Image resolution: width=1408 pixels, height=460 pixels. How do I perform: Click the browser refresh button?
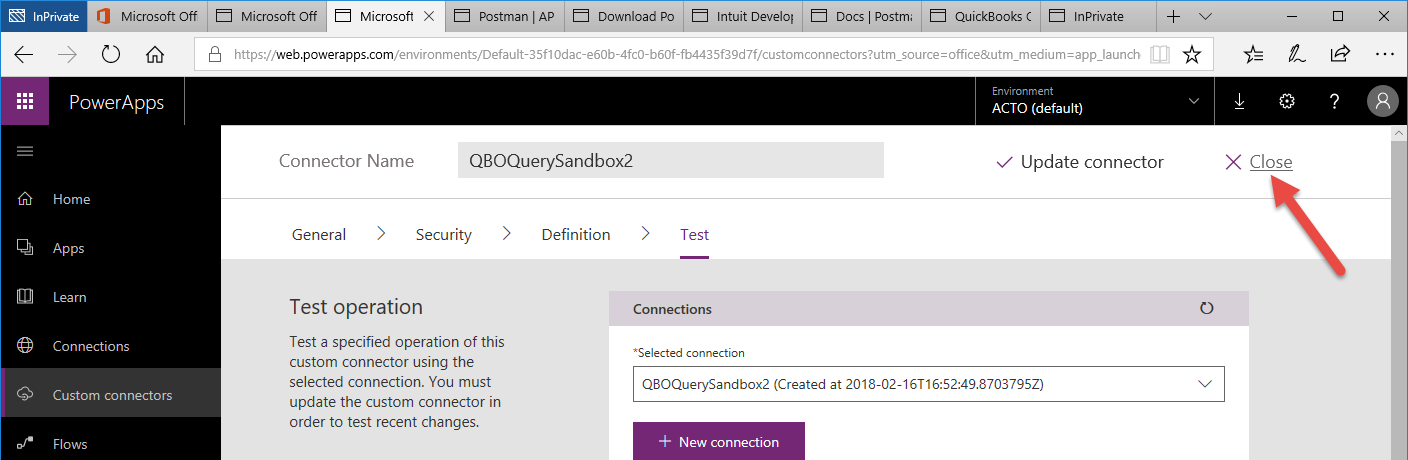coord(111,55)
